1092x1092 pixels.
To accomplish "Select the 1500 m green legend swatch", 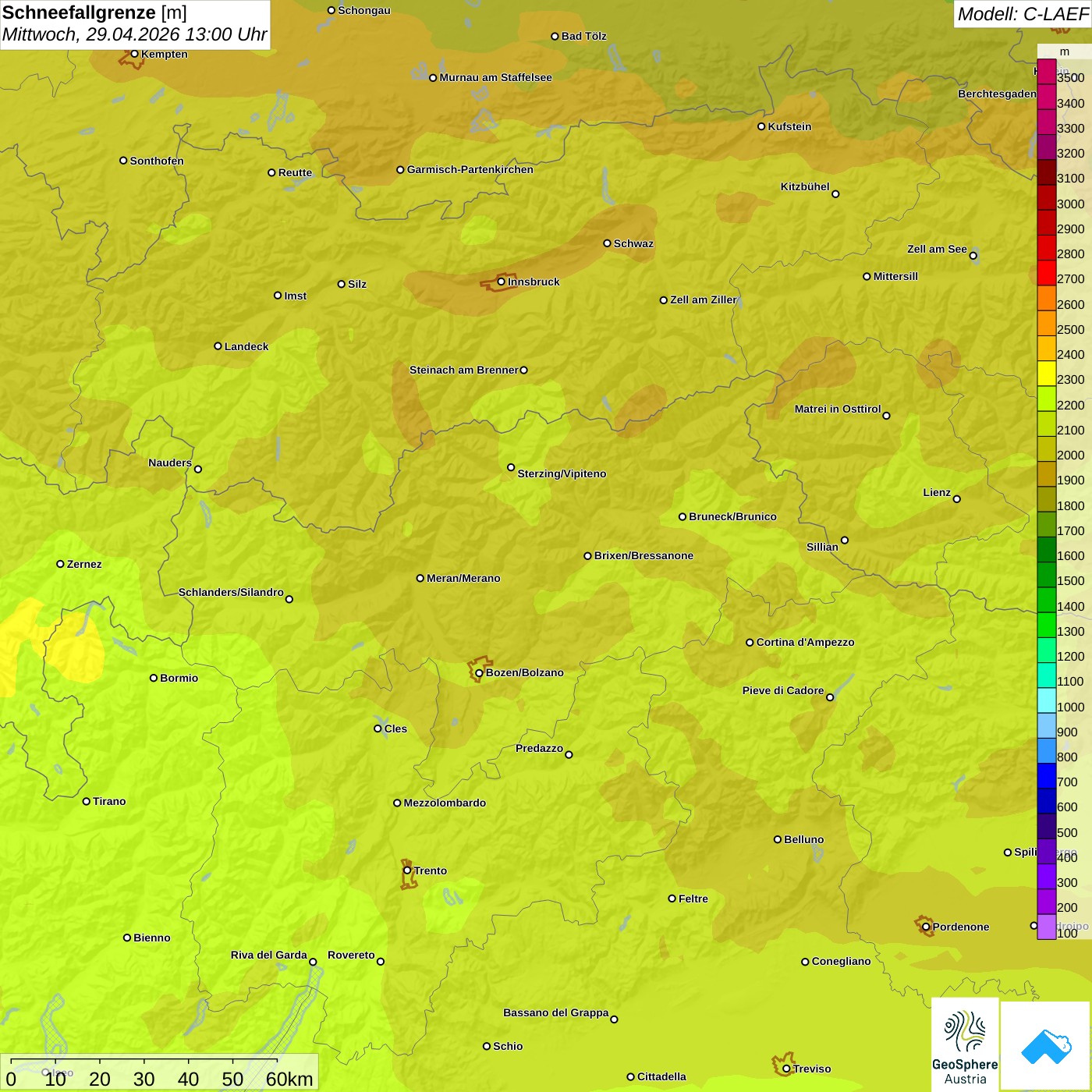I will pyautogui.click(x=1047, y=575).
